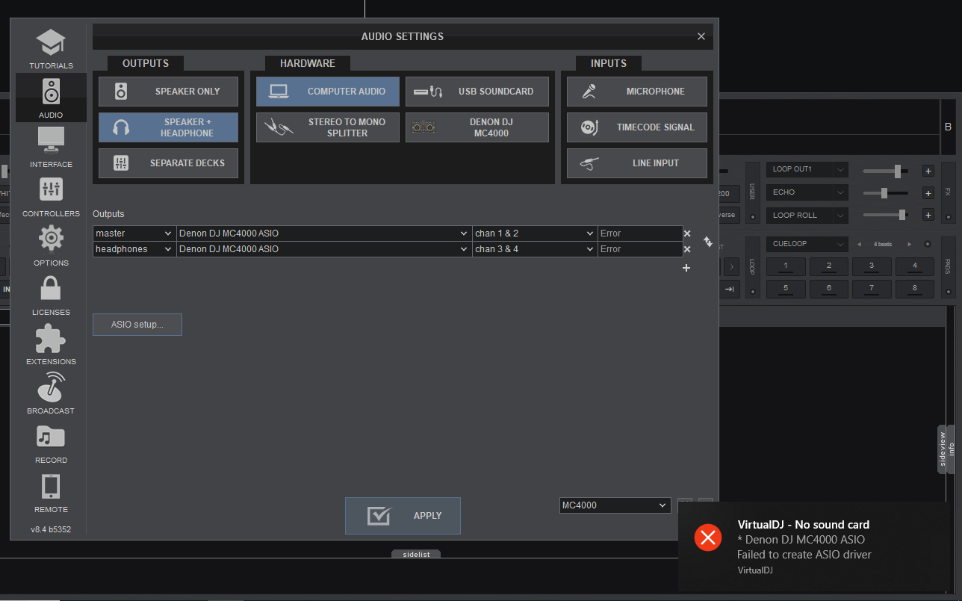
Task: Decrease cueloop beats with left arrow
Action: point(859,244)
